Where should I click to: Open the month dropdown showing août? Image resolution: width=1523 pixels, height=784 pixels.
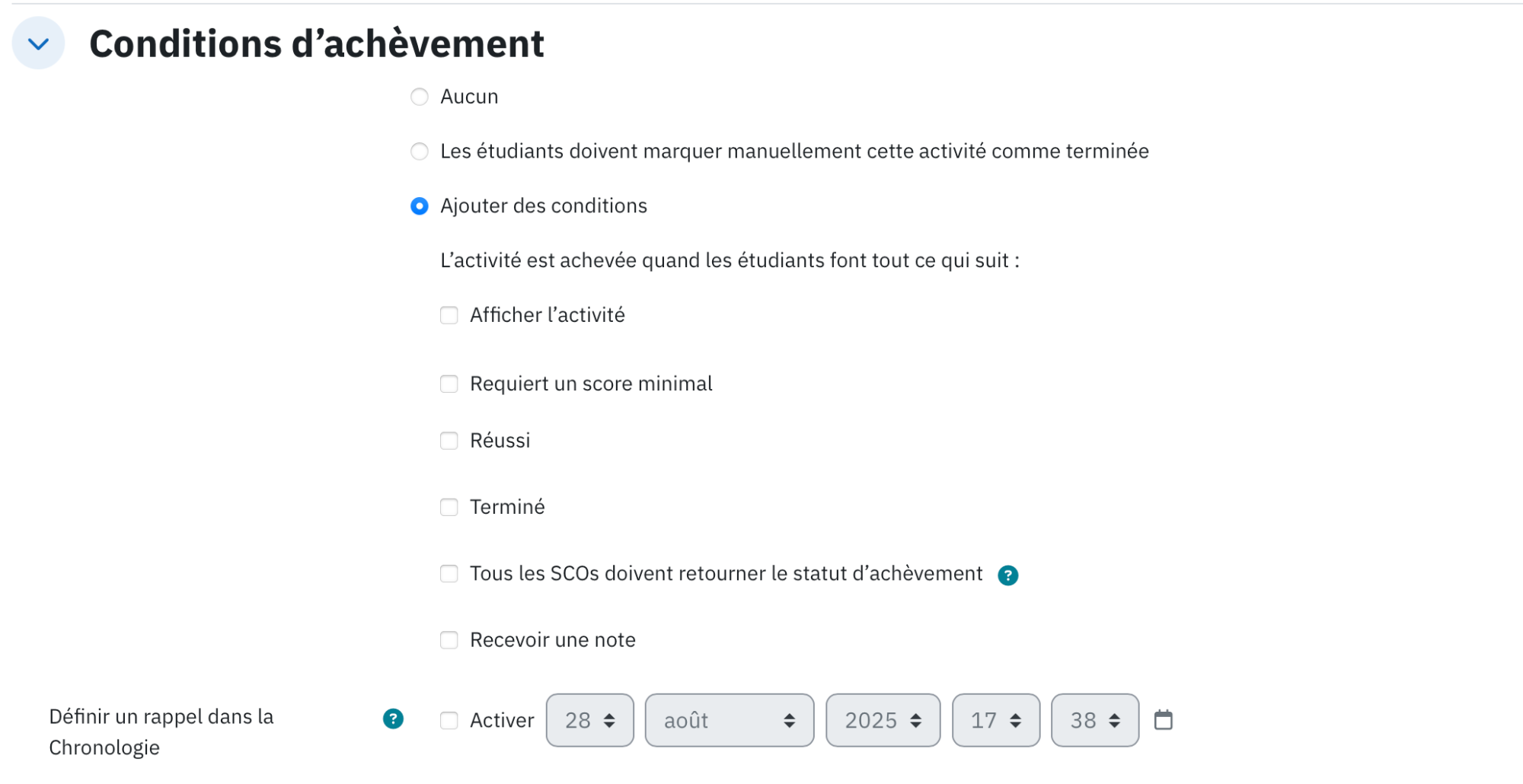click(x=730, y=720)
